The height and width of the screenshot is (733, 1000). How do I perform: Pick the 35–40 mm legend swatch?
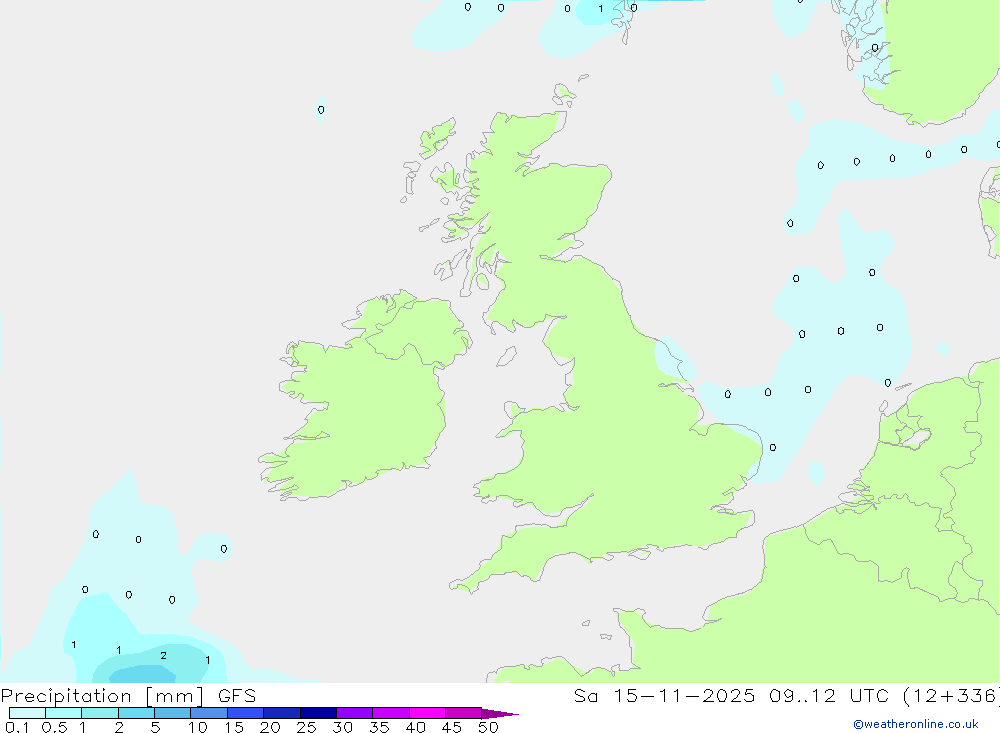pos(391,713)
